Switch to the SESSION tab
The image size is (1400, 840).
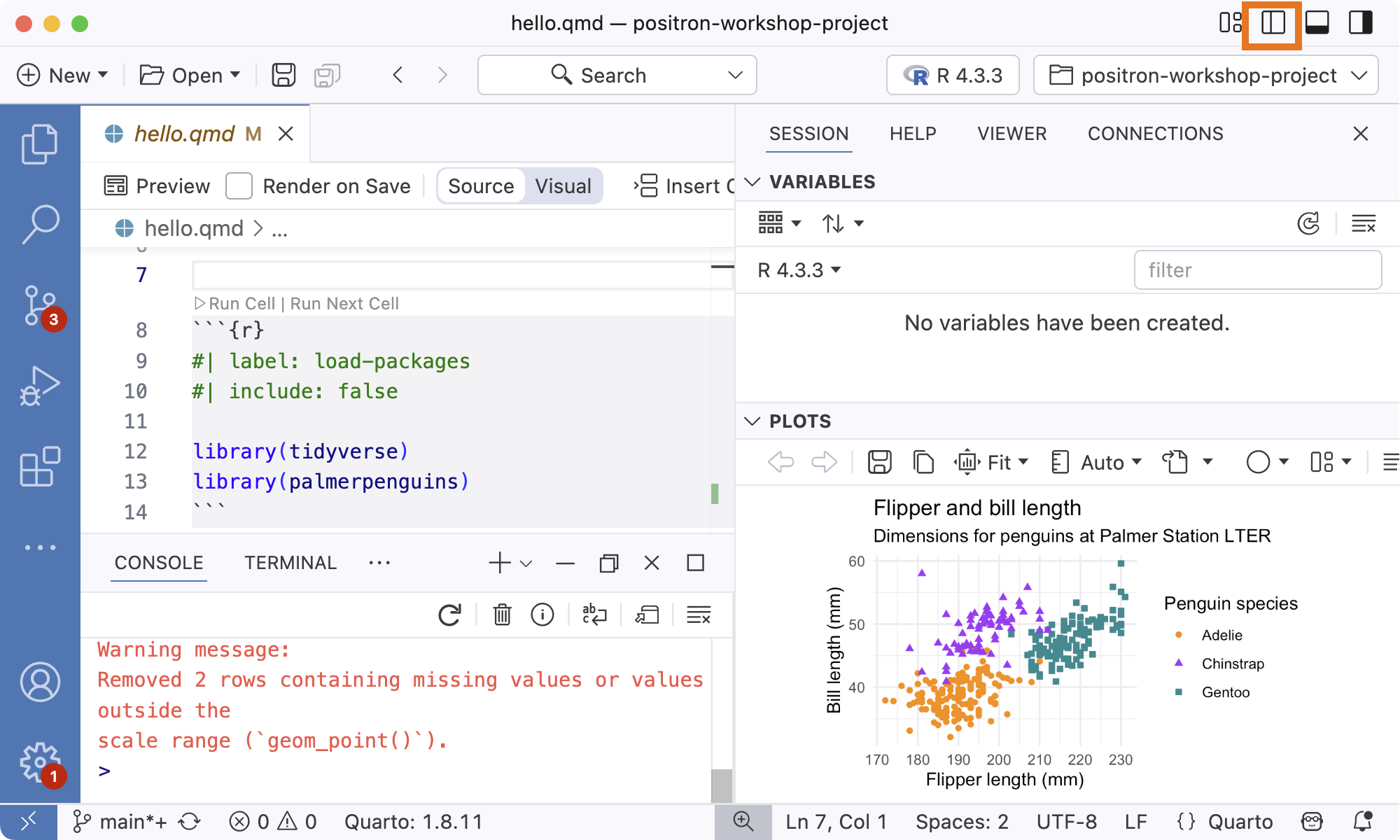pyautogui.click(x=808, y=134)
